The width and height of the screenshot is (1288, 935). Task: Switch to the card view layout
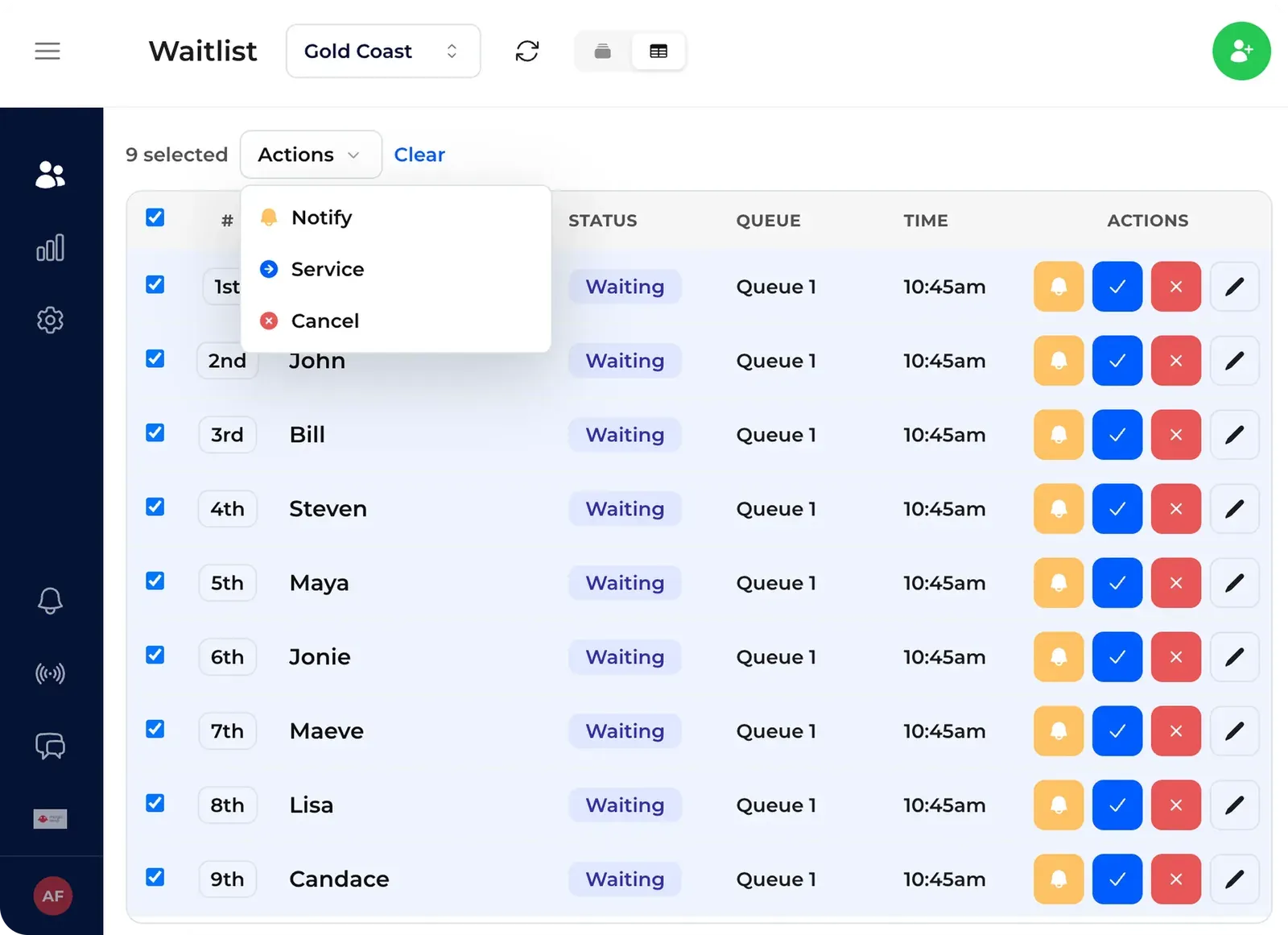pos(603,52)
